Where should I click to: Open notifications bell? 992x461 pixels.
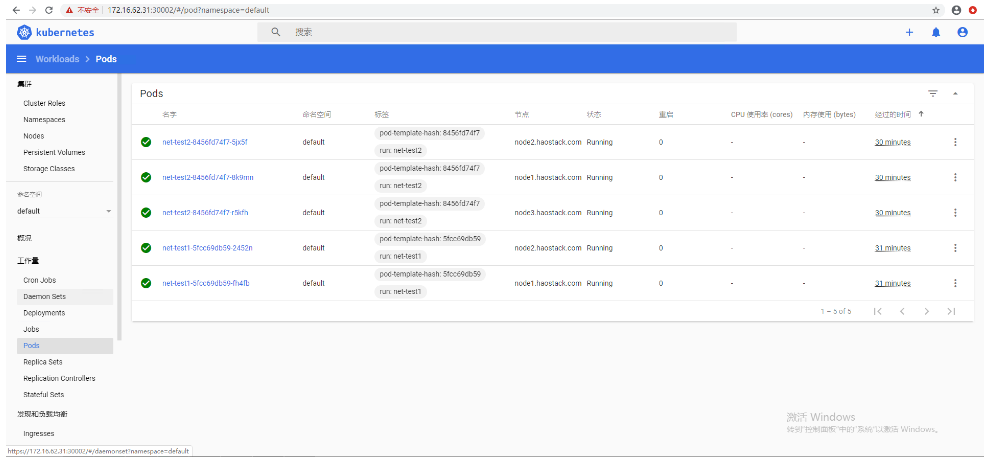coord(936,32)
